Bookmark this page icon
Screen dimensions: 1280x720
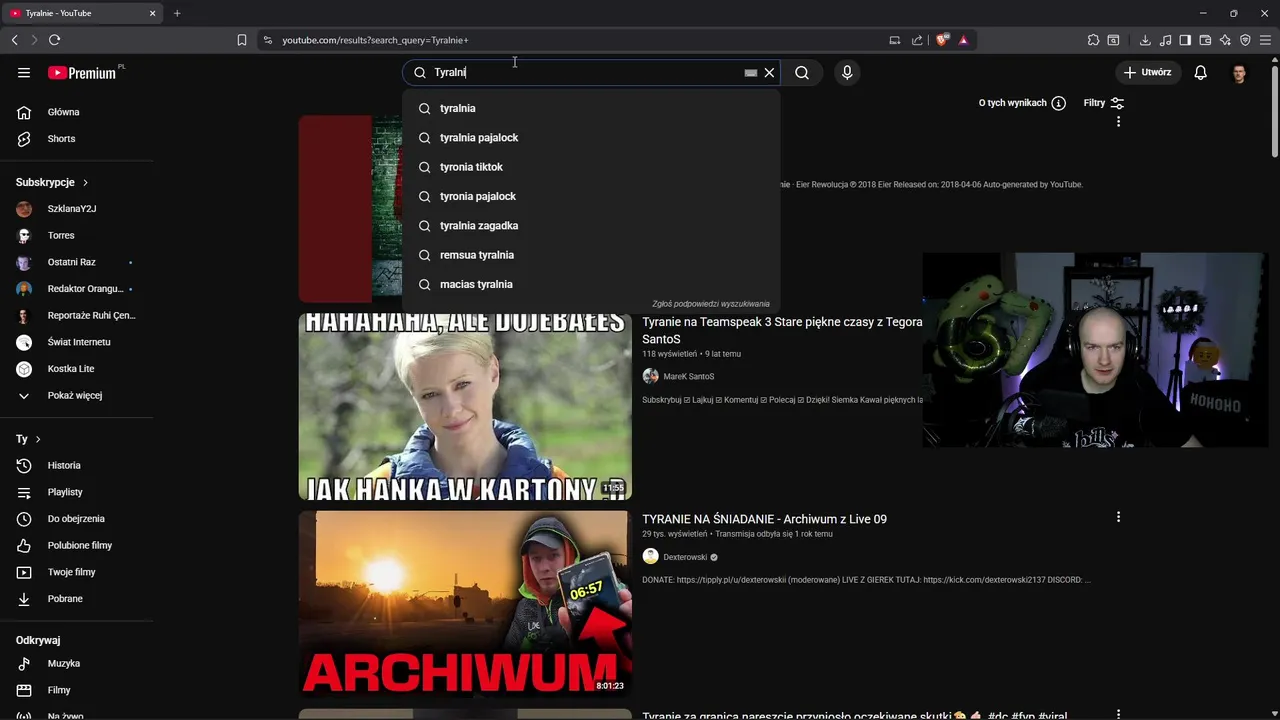(x=241, y=40)
